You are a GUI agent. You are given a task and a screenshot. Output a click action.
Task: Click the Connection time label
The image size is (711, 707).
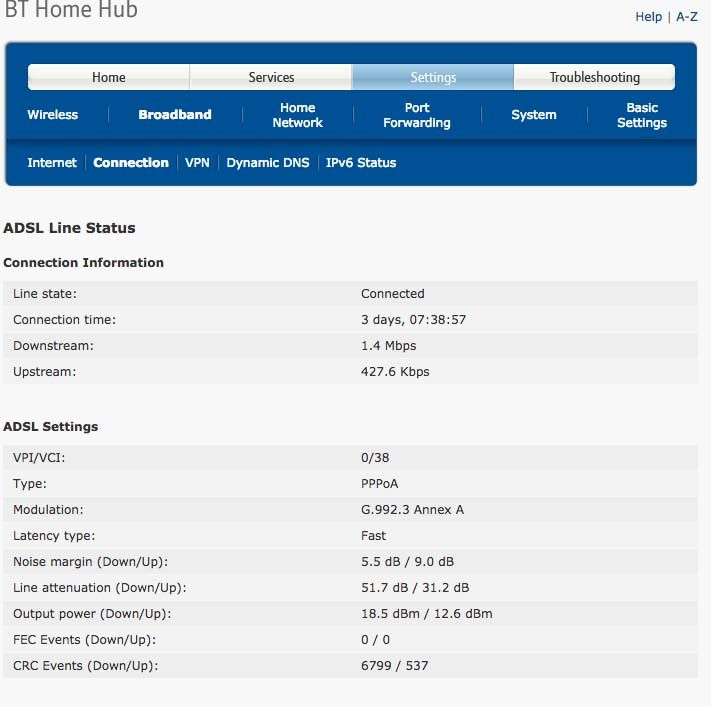click(x=64, y=320)
